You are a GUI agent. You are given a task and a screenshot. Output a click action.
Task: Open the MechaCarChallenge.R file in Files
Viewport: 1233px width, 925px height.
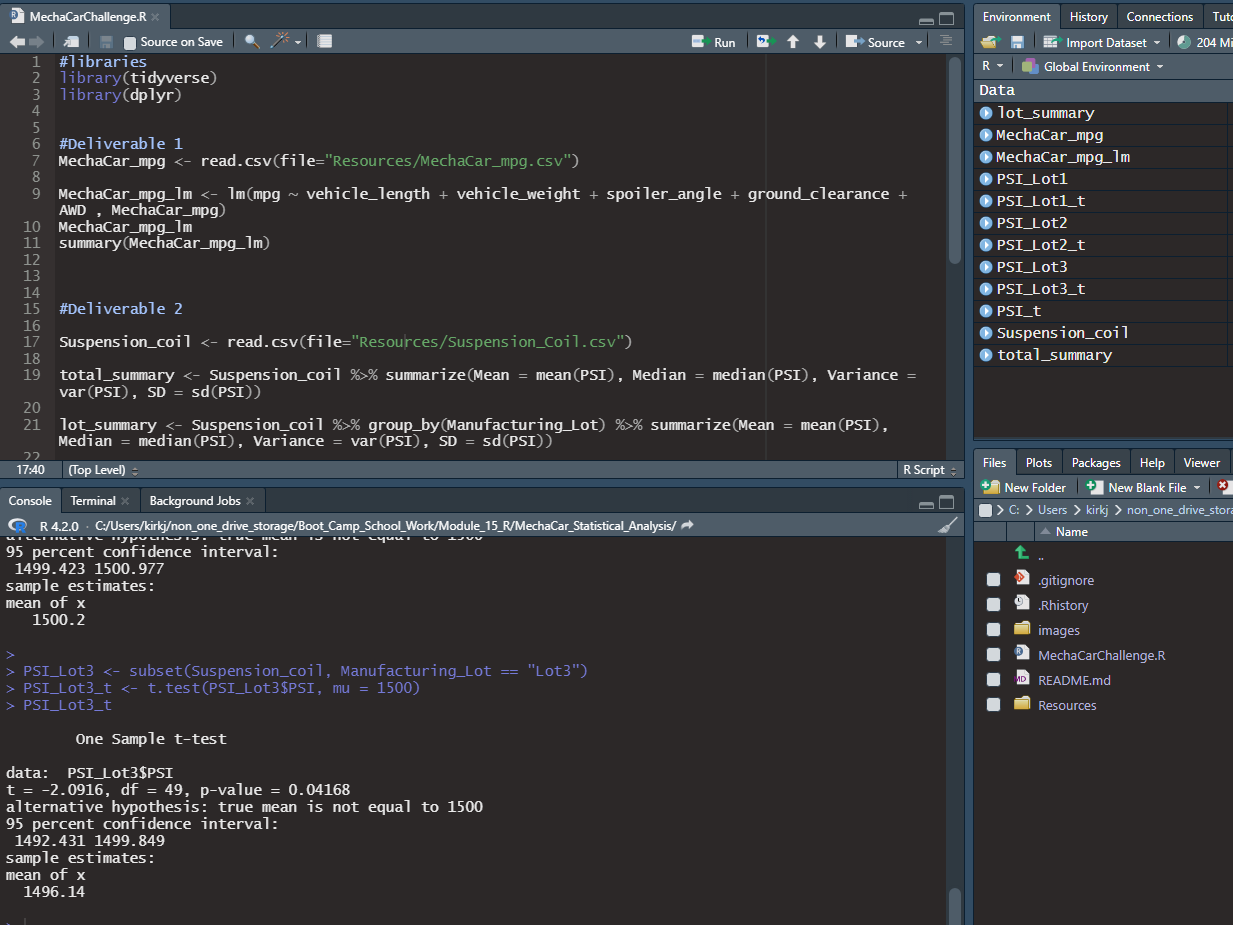pos(1101,655)
